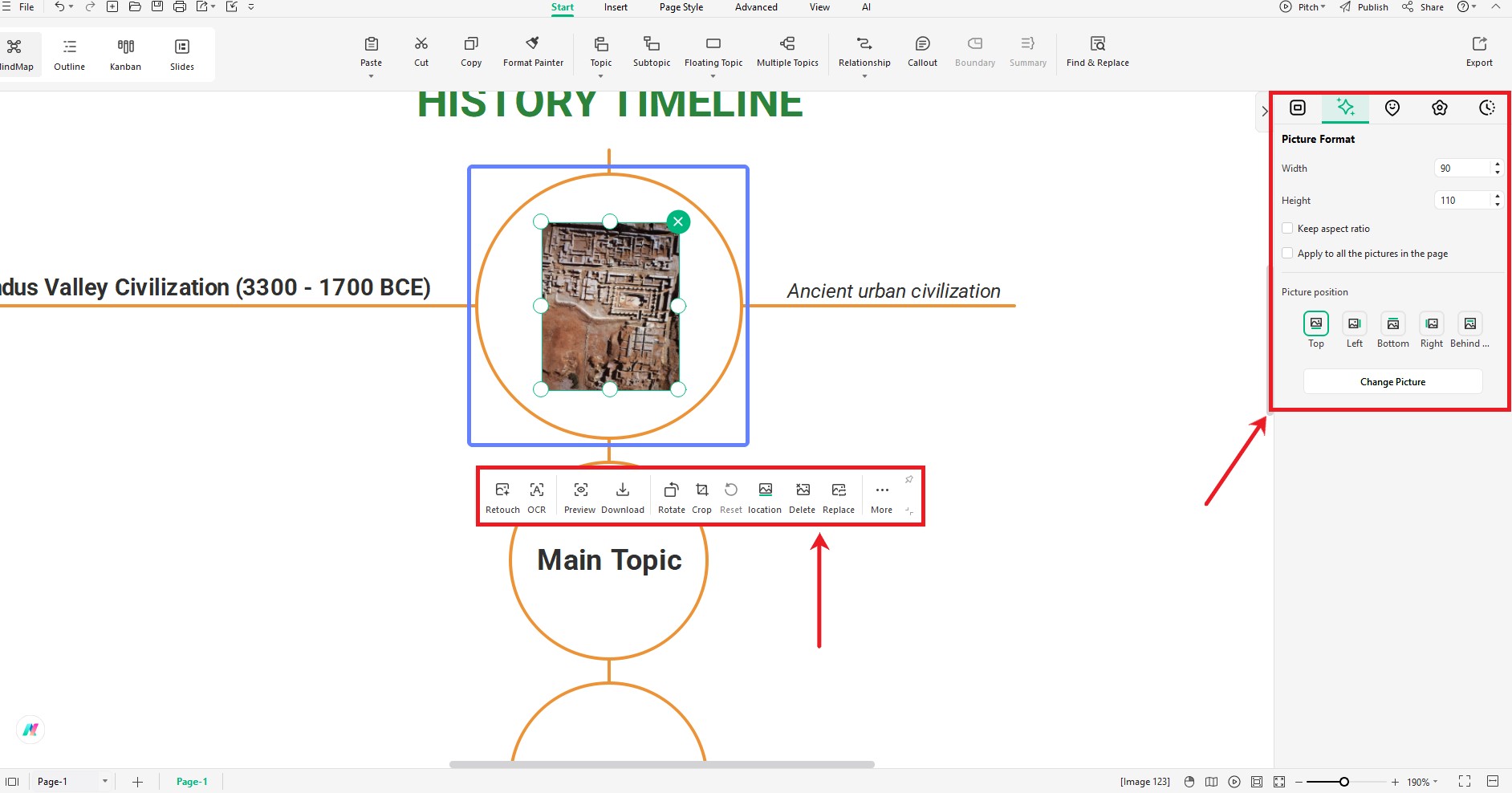Screen dimensions: 1512x793
Task: Toggle fullscreen from status bar
Action: tap(1465, 782)
